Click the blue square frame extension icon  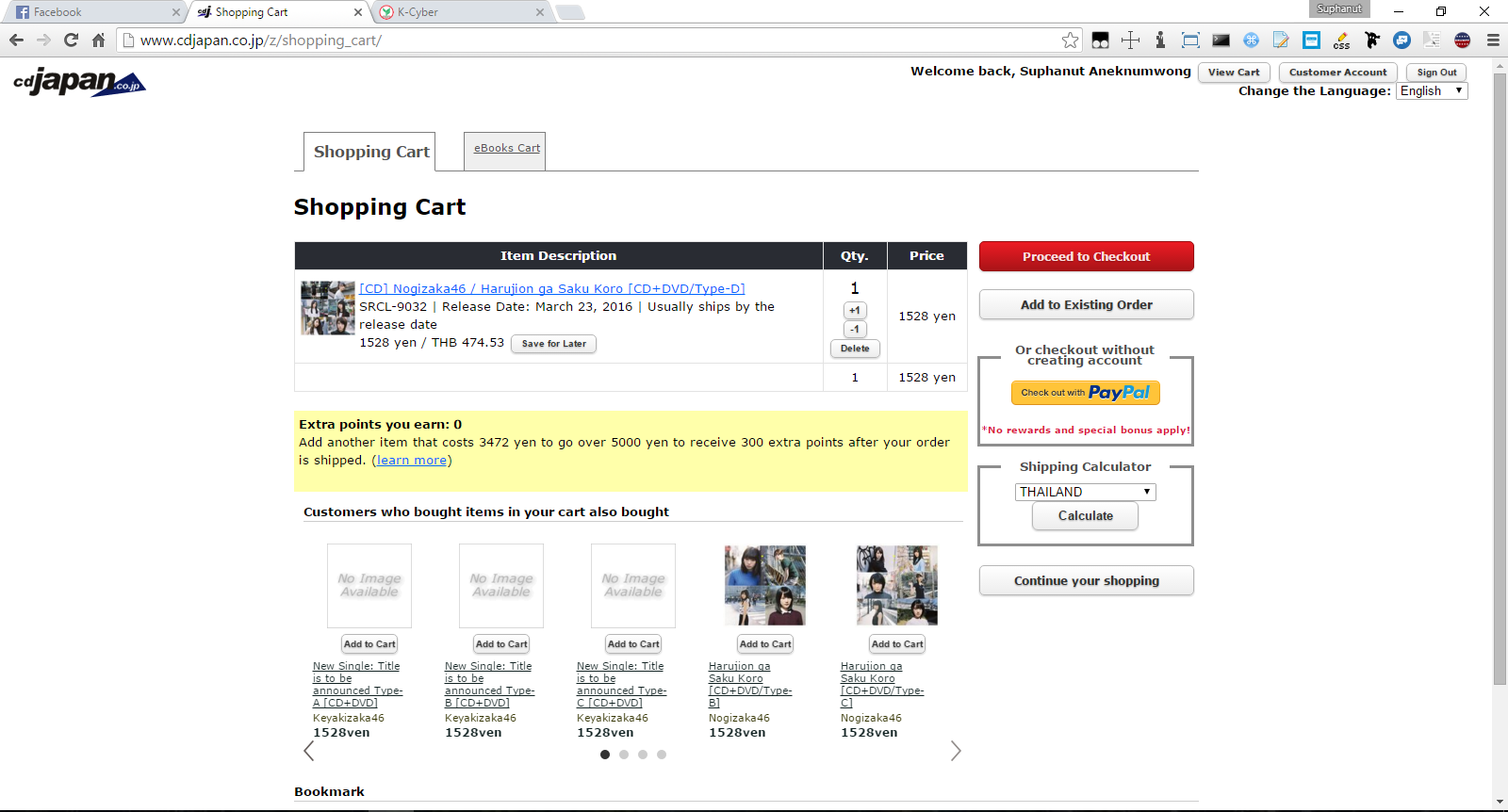click(1311, 40)
